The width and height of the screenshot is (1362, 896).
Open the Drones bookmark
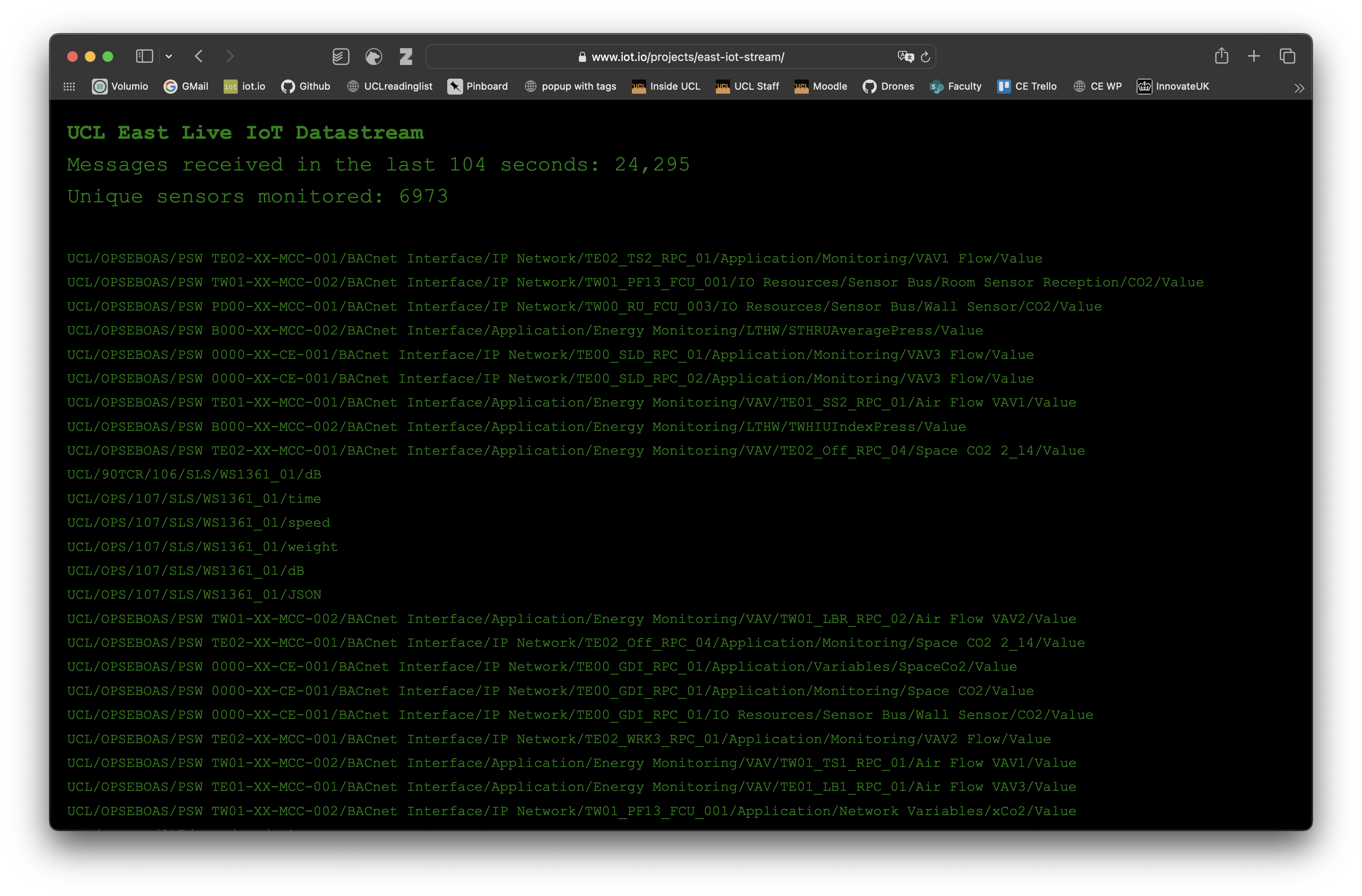tap(889, 87)
